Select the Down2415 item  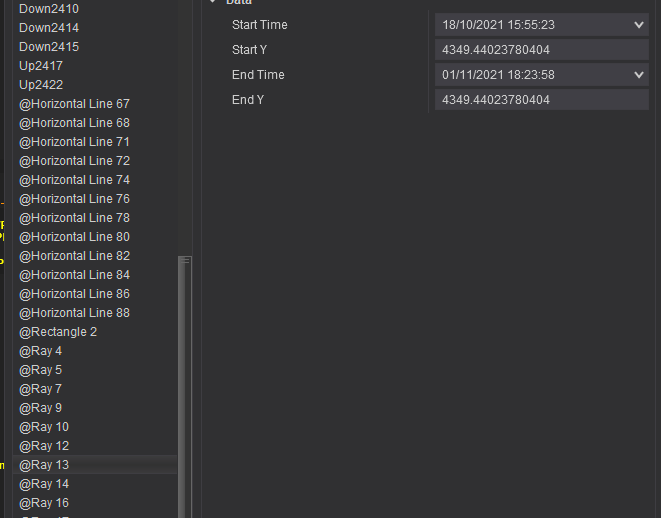[x=49, y=47]
